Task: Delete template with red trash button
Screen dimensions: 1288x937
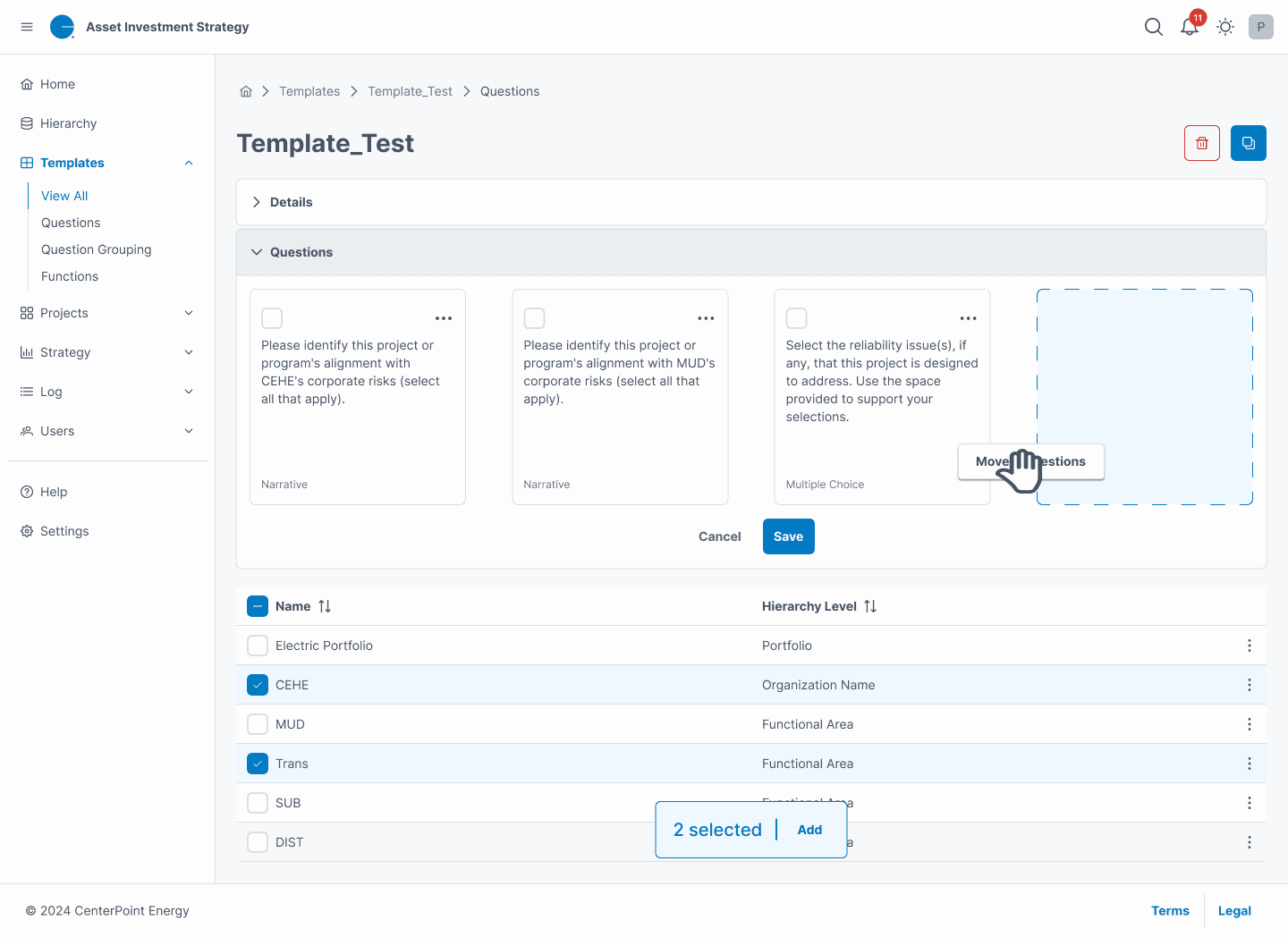Action: [x=1202, y=143]
